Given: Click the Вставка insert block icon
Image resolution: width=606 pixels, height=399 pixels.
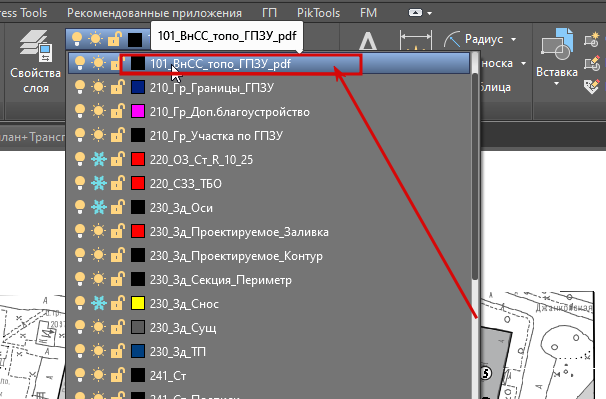Looking at the screenshot, I should [x=557, y=44].
